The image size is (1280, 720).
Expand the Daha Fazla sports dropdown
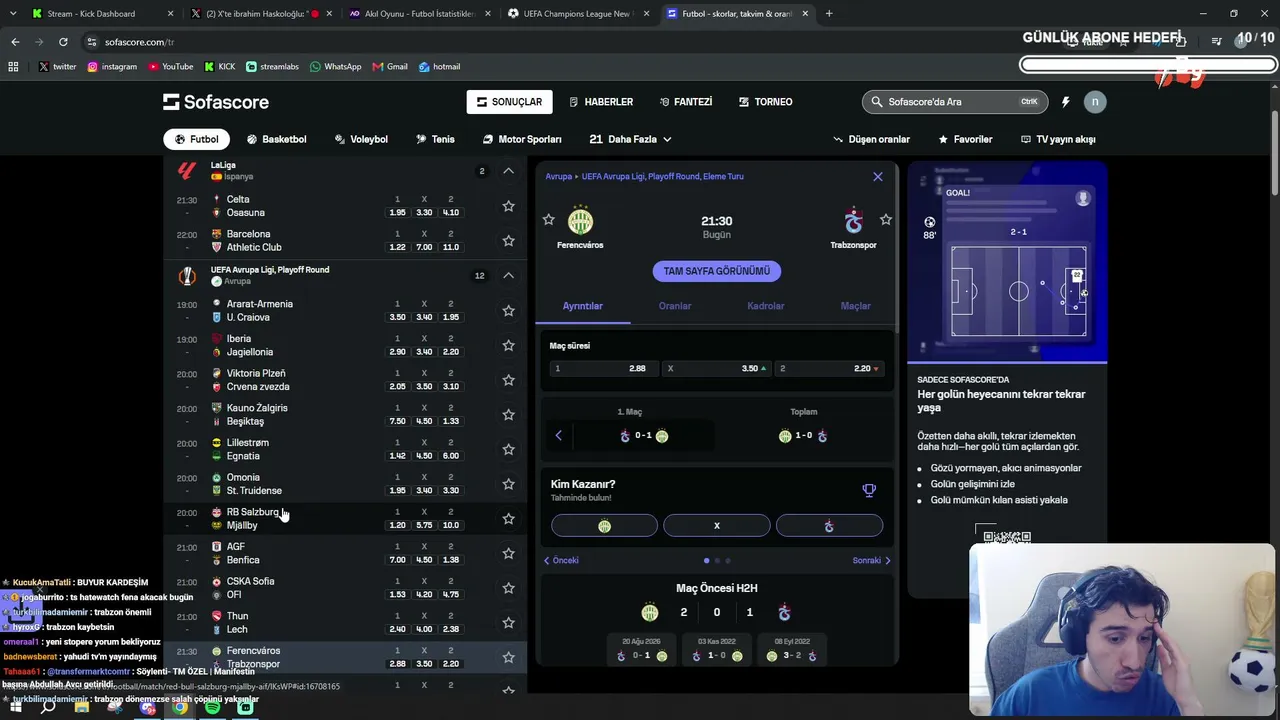[630, 139]
